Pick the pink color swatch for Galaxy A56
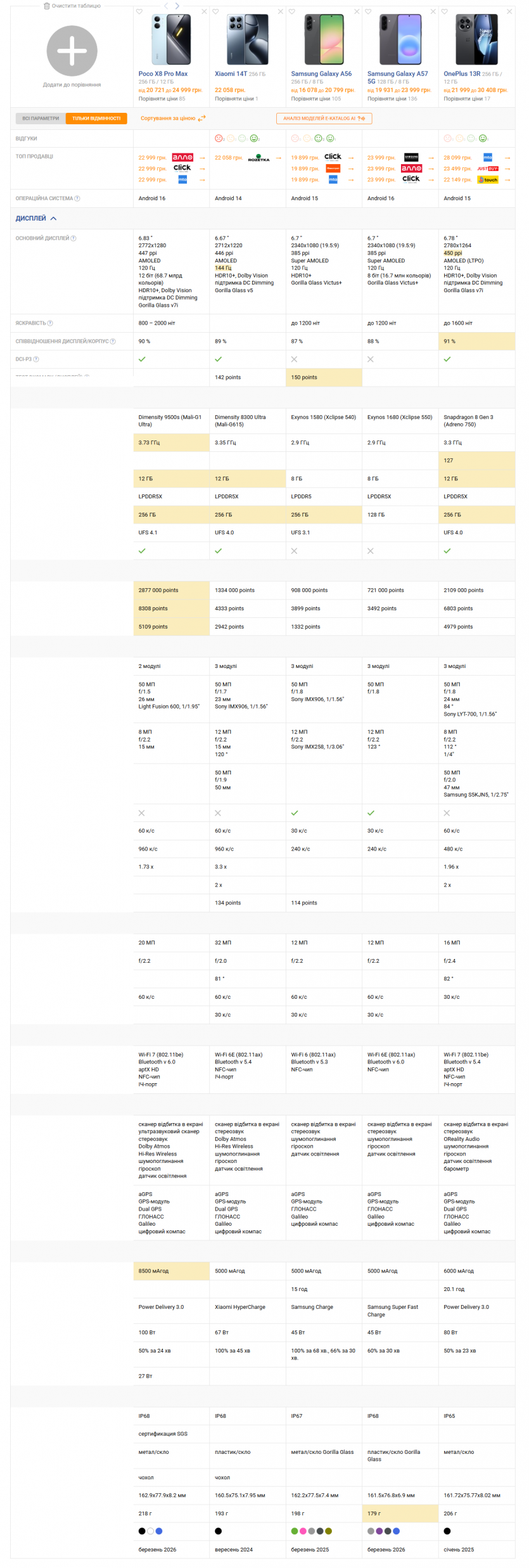529x1568 pixels. pos(303,1531)
